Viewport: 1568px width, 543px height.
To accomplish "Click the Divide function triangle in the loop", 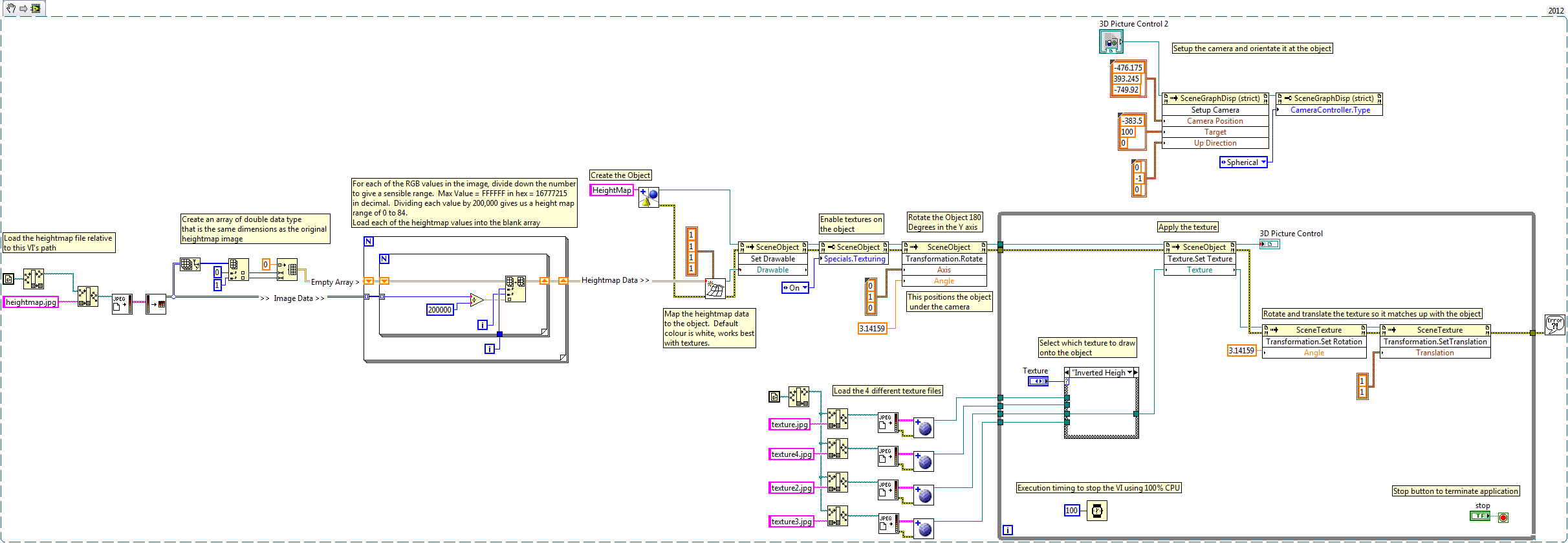I will pyautogui.click(x=477, y=300).
